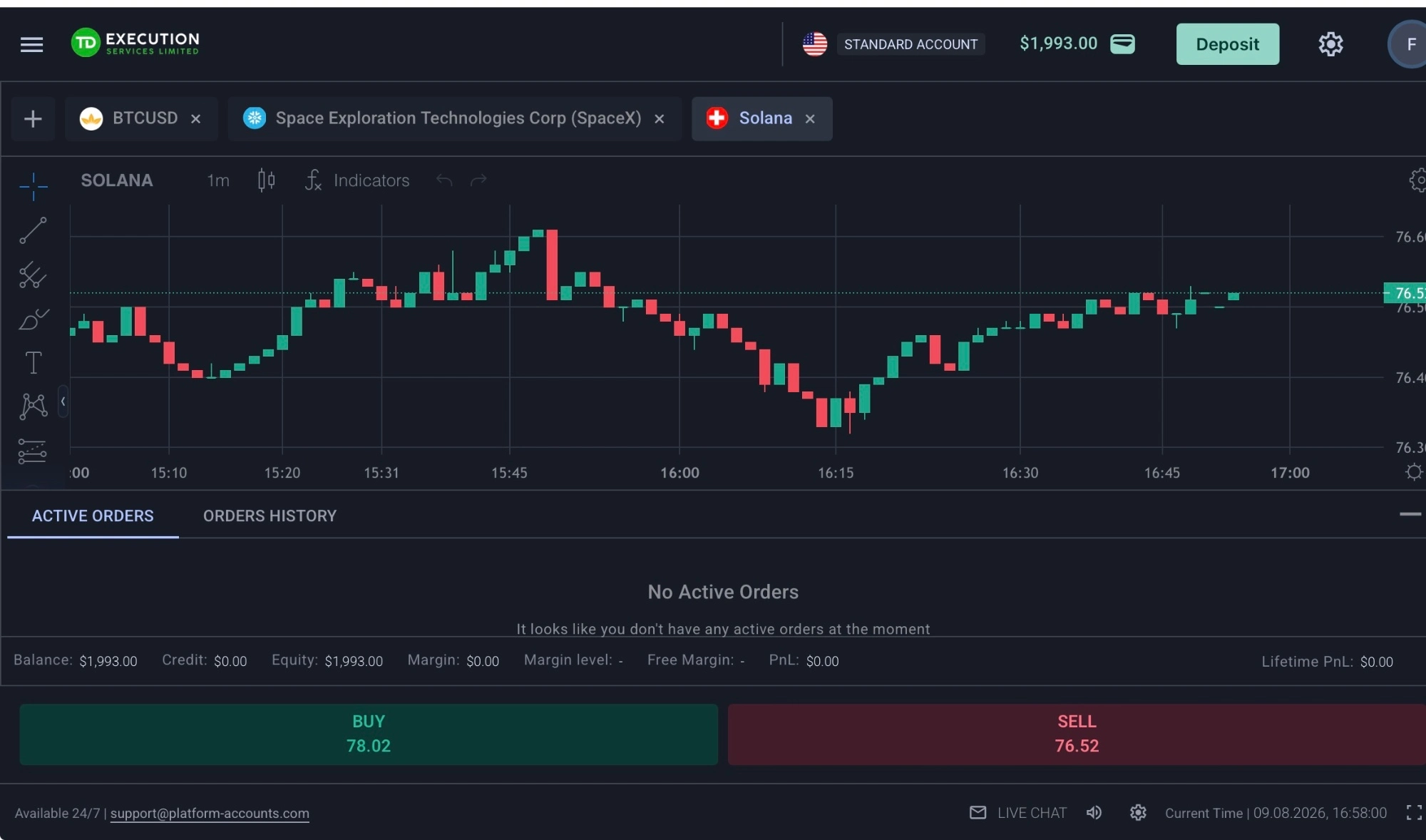Click the BUY 78.02 button
The width and height of the screenshot is (1426, 840).
pos(369,734)
